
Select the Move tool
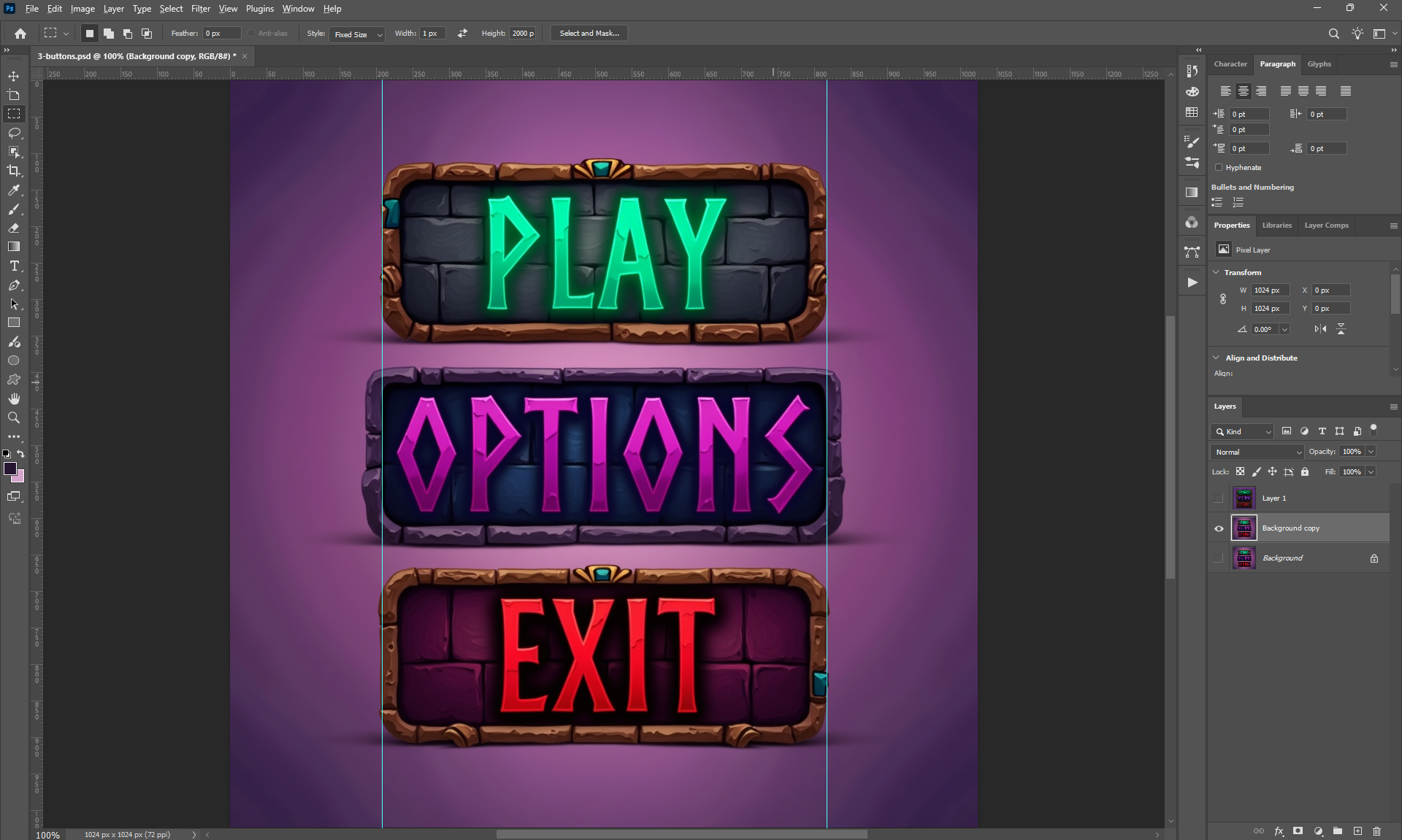tap(13, 76)
